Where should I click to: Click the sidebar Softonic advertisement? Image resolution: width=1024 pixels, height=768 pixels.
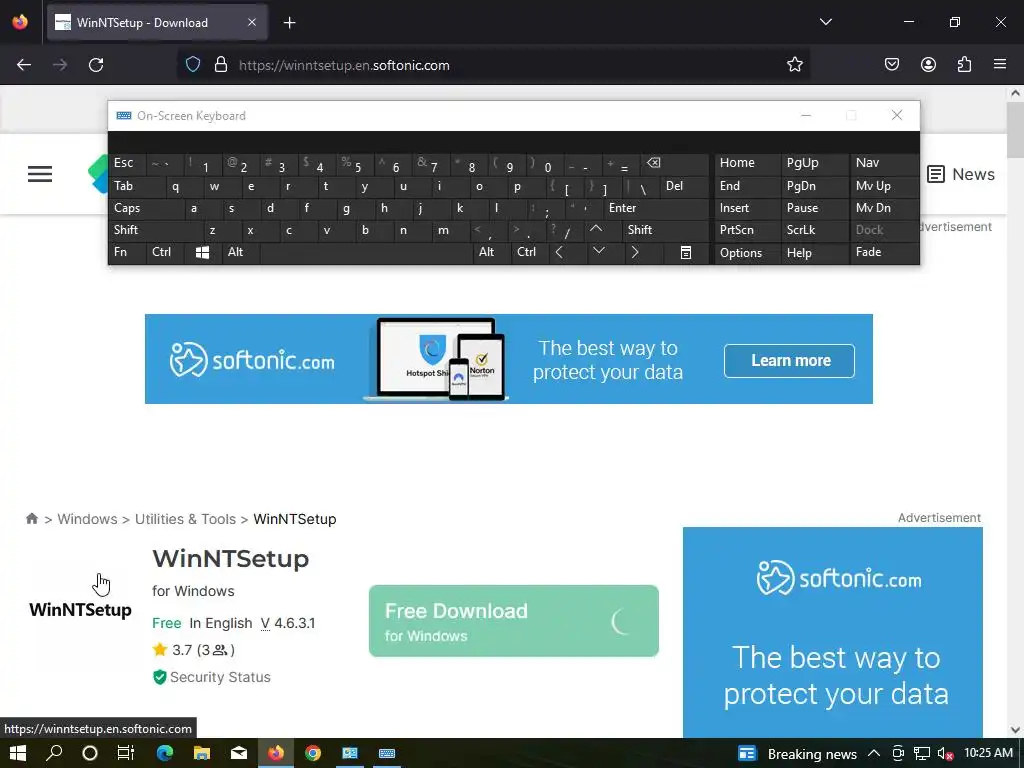point(833,632)
